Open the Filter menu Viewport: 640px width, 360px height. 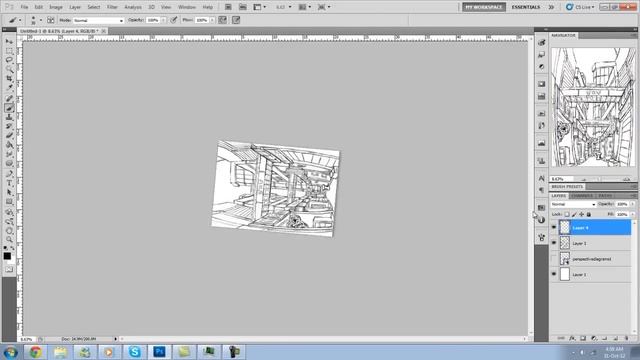point(112,7)
